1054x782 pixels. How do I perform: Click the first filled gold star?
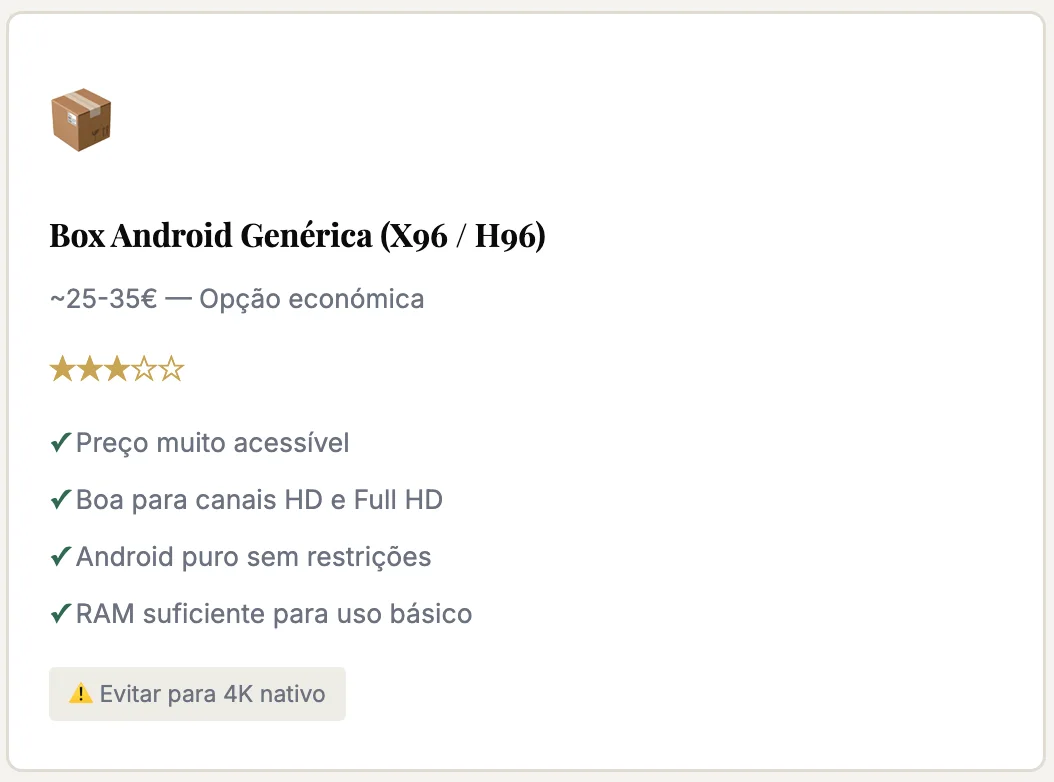[62, 370]
